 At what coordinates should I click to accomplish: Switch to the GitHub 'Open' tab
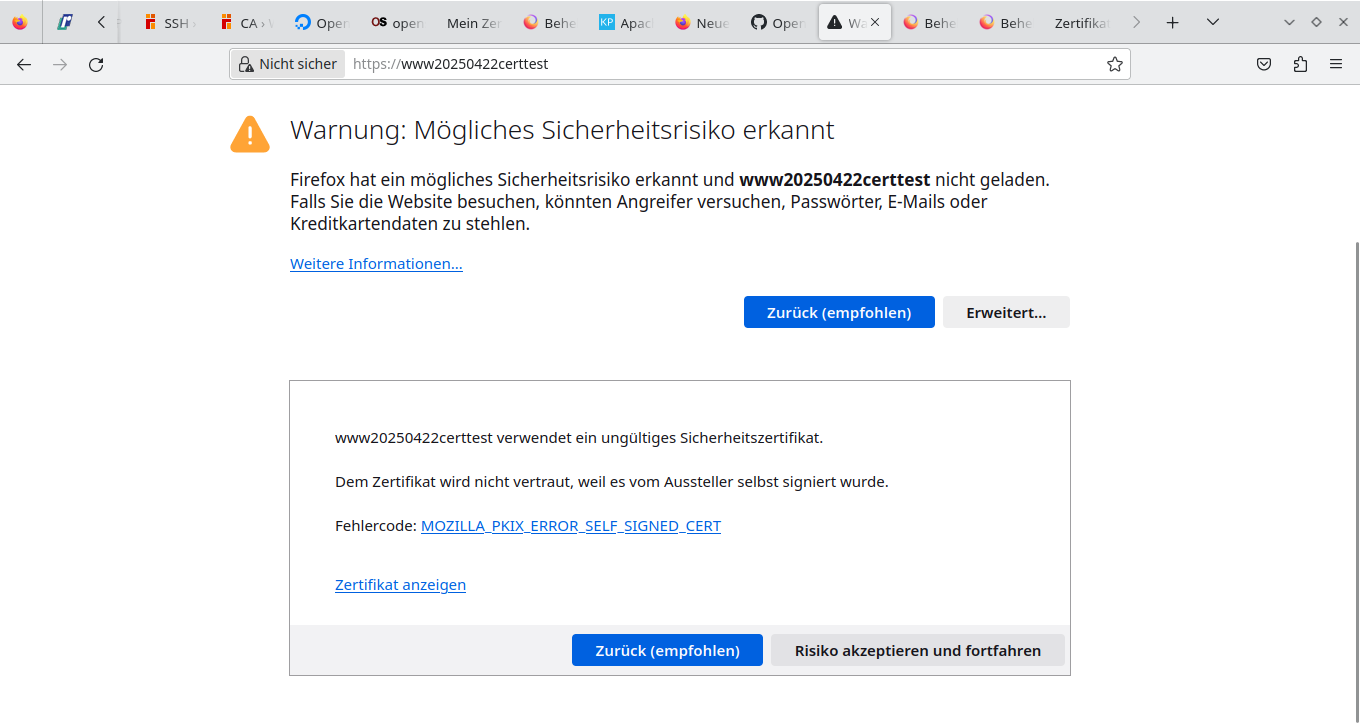click(x=776, y=22)
